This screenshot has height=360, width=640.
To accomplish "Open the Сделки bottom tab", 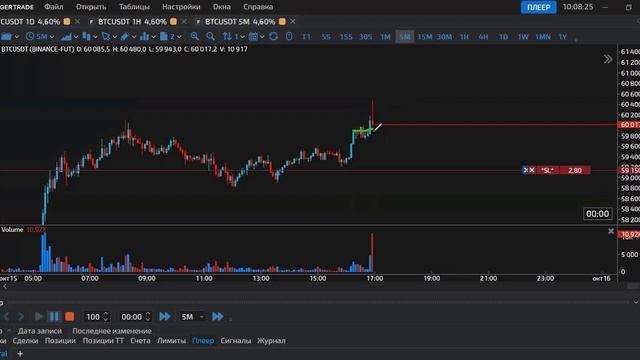I will (25, 340).
